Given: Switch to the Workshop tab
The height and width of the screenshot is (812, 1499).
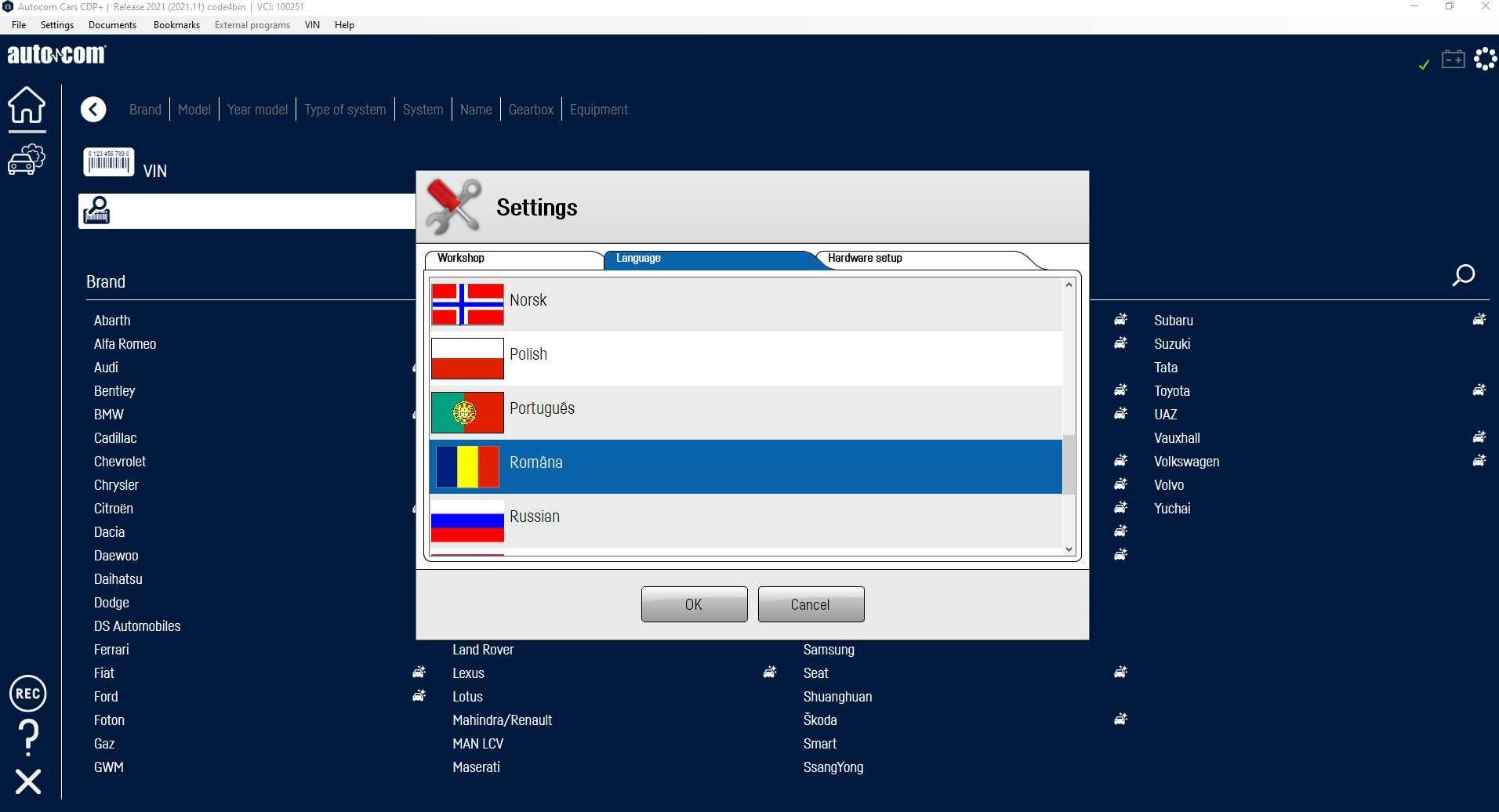Looking at the screenshot, I should [x=514, y=259].
